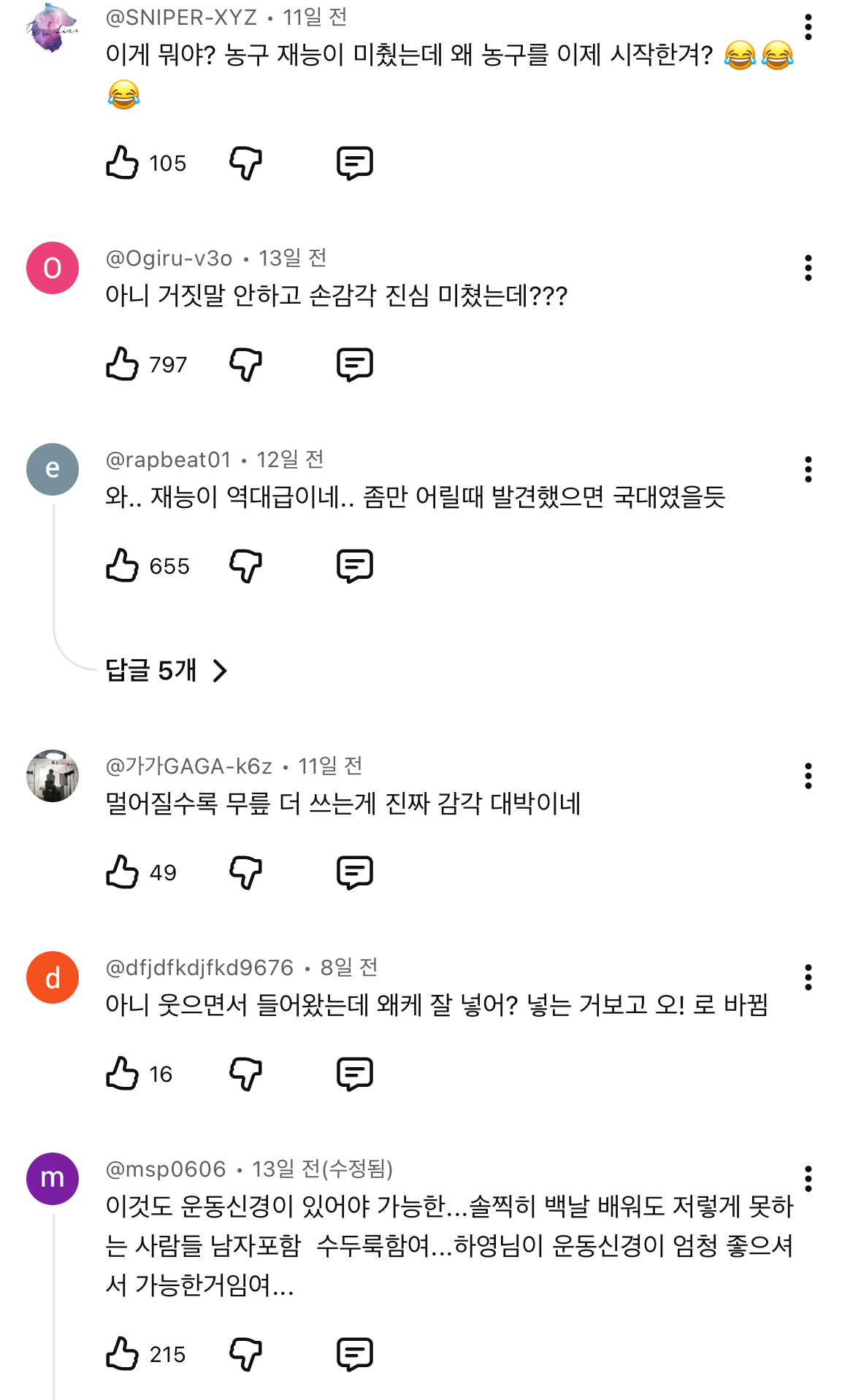Like the @msp0606 comment
861x1400 pixels.
tap(122, 1354)
